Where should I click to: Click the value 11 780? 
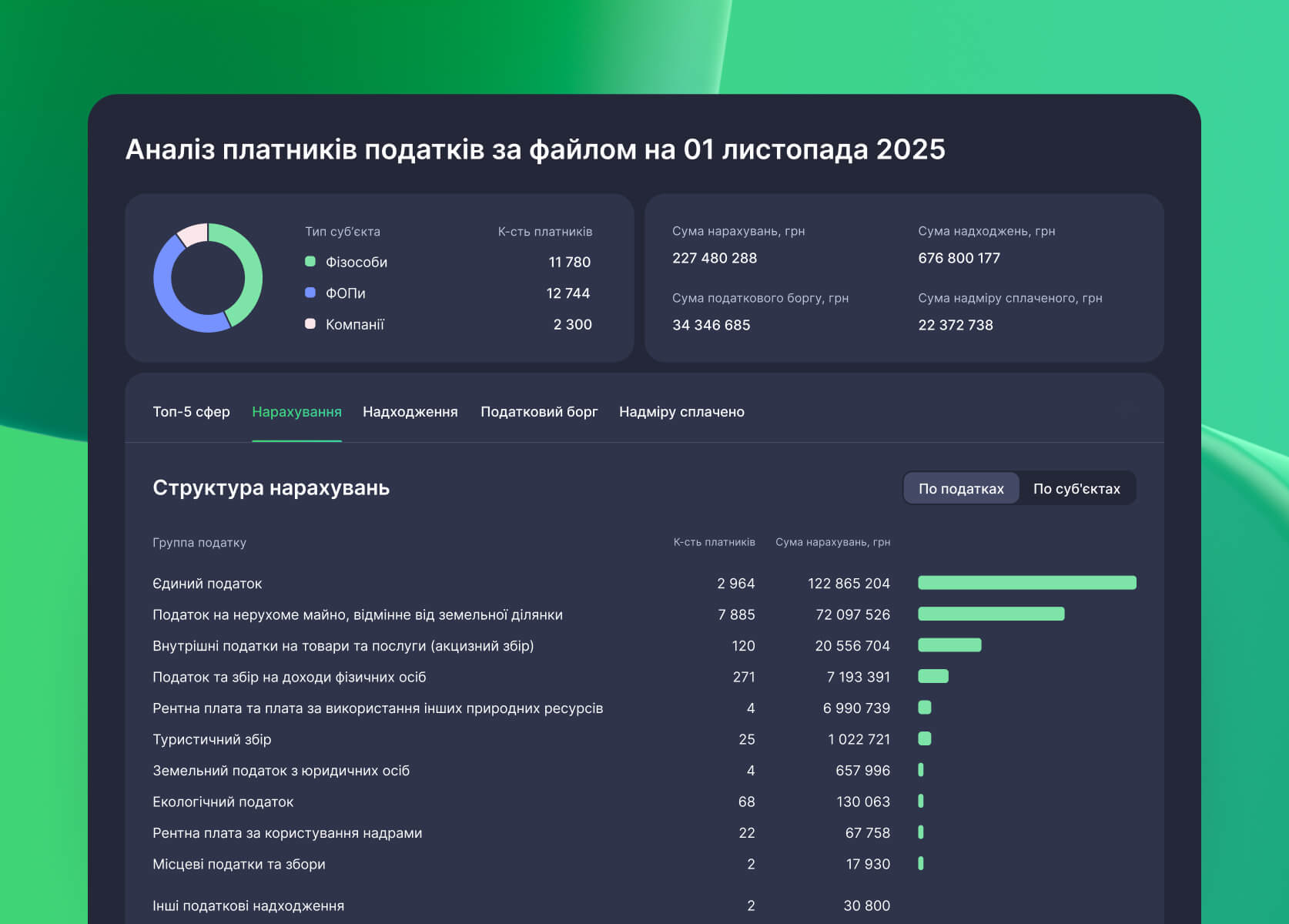coord(570,262)
